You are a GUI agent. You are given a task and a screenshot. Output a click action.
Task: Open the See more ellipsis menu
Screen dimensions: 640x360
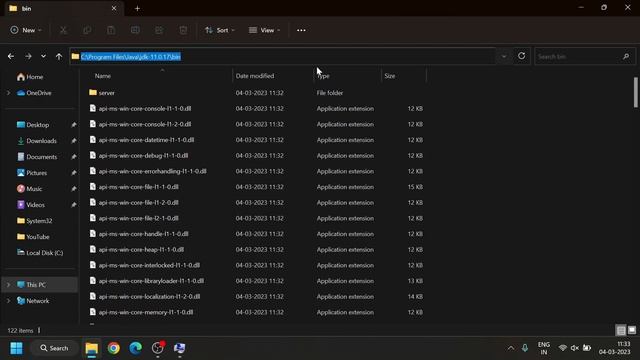pyautogui.click(x=301, y=30)
